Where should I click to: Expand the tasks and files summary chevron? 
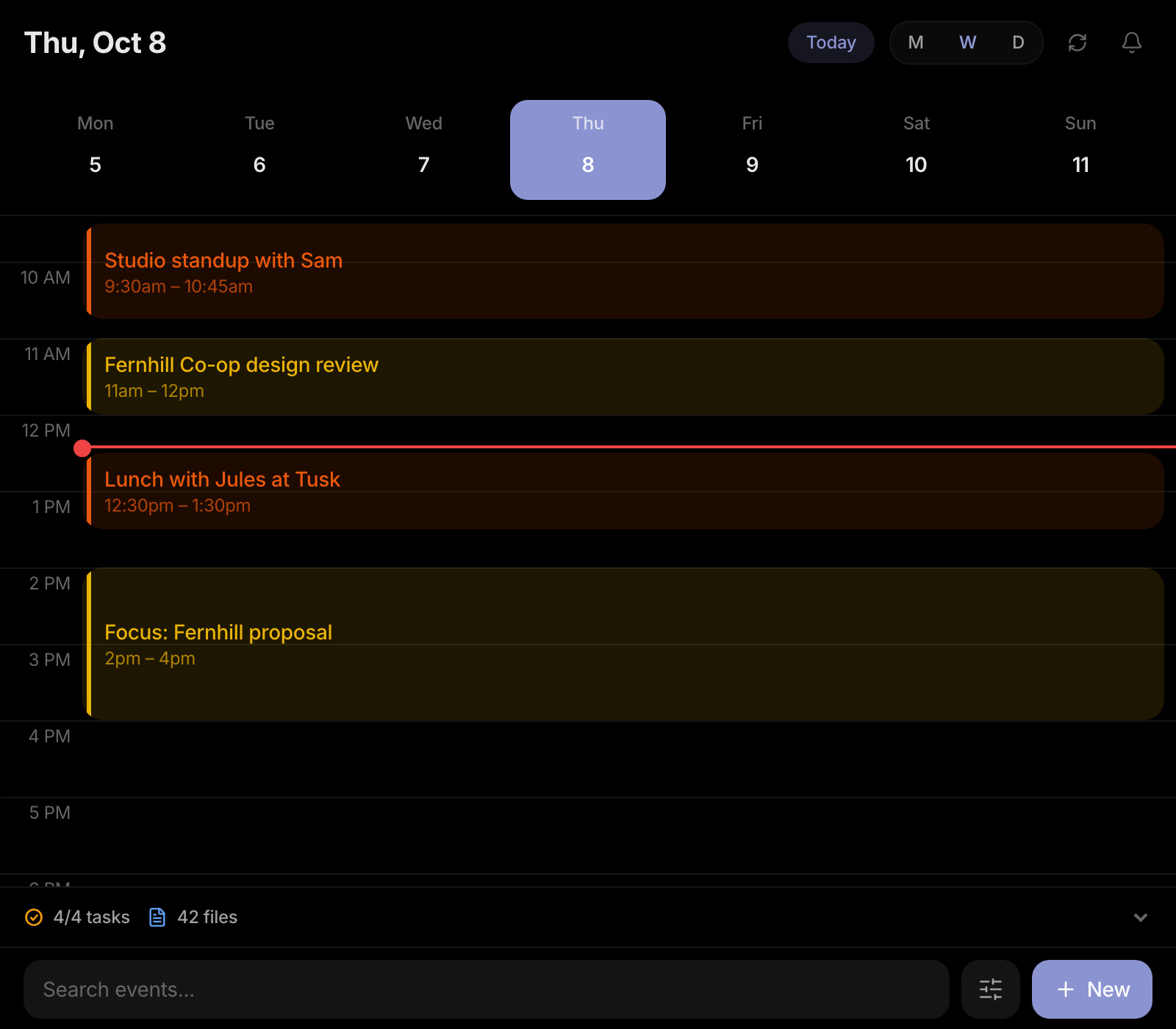pos(1141,917)
